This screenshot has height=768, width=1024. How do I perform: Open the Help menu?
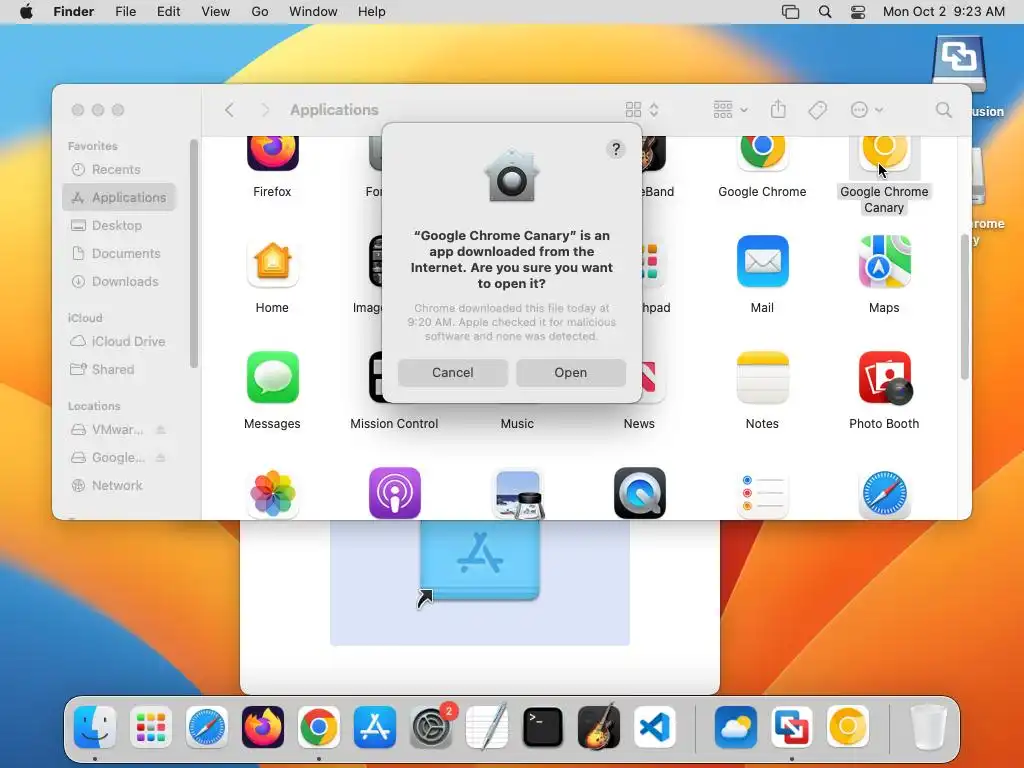(372, 12)
